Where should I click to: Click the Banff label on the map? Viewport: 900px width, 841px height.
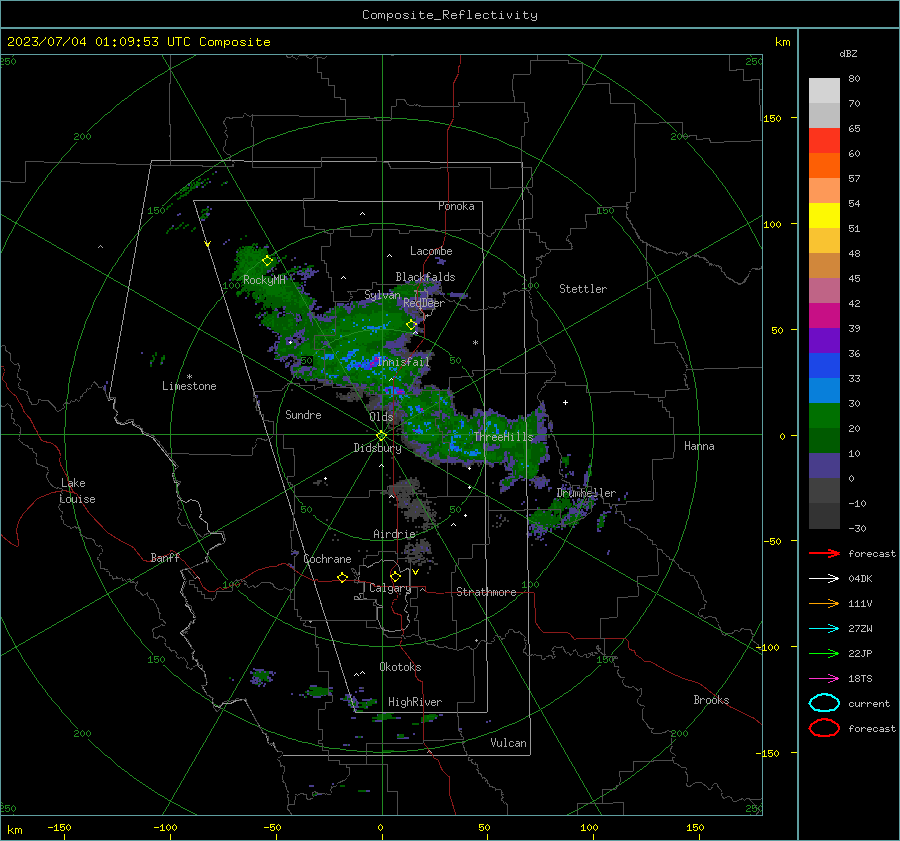coord(165,558)
